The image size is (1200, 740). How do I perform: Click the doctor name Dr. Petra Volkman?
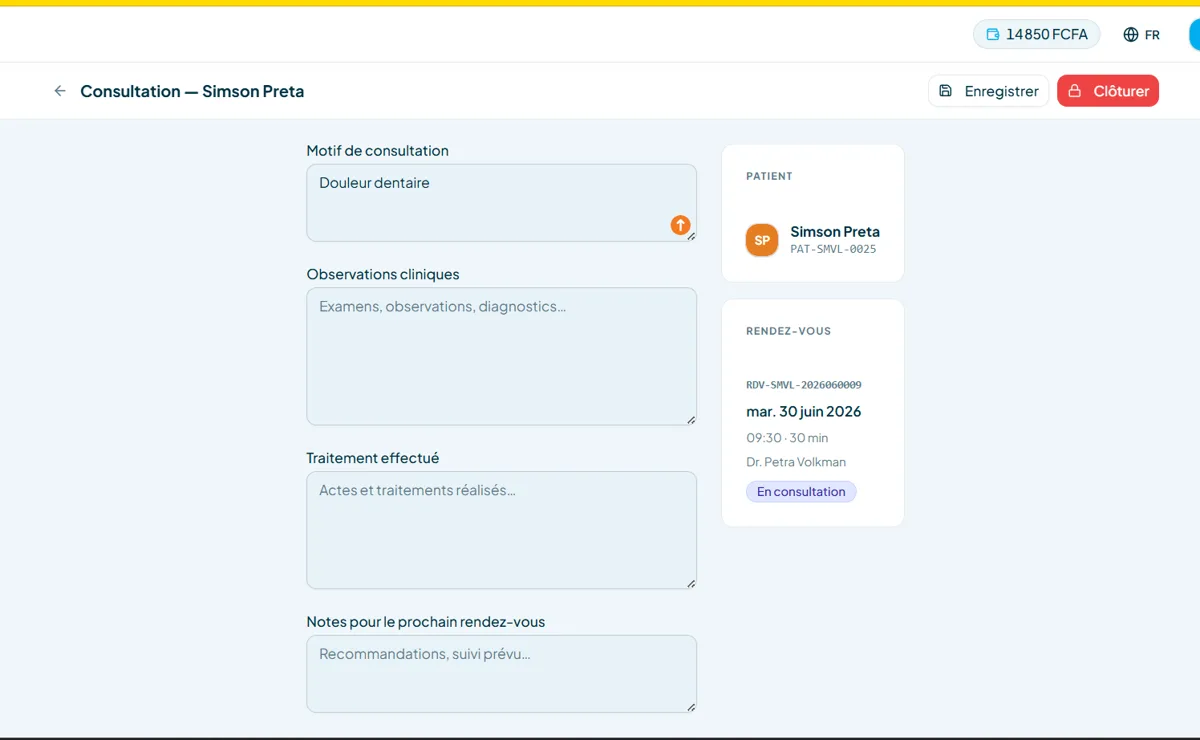[x=796, y=462]
